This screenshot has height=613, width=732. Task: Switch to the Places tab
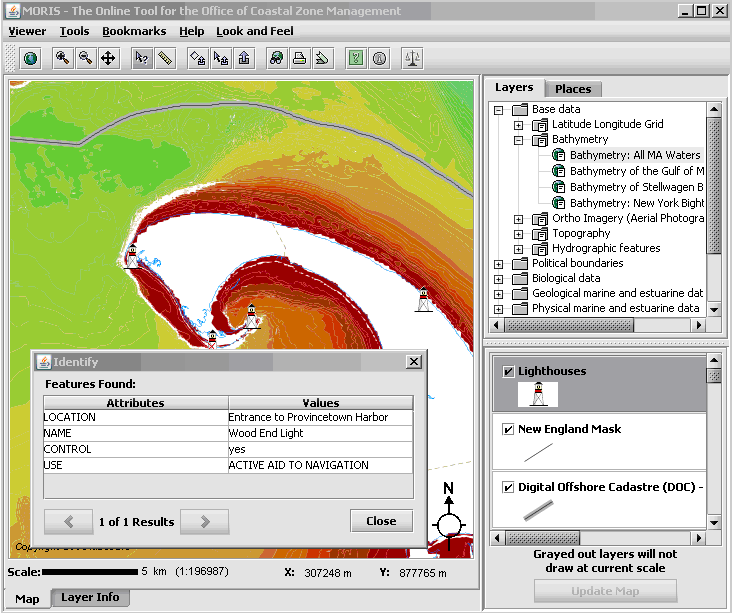(573, 89)
